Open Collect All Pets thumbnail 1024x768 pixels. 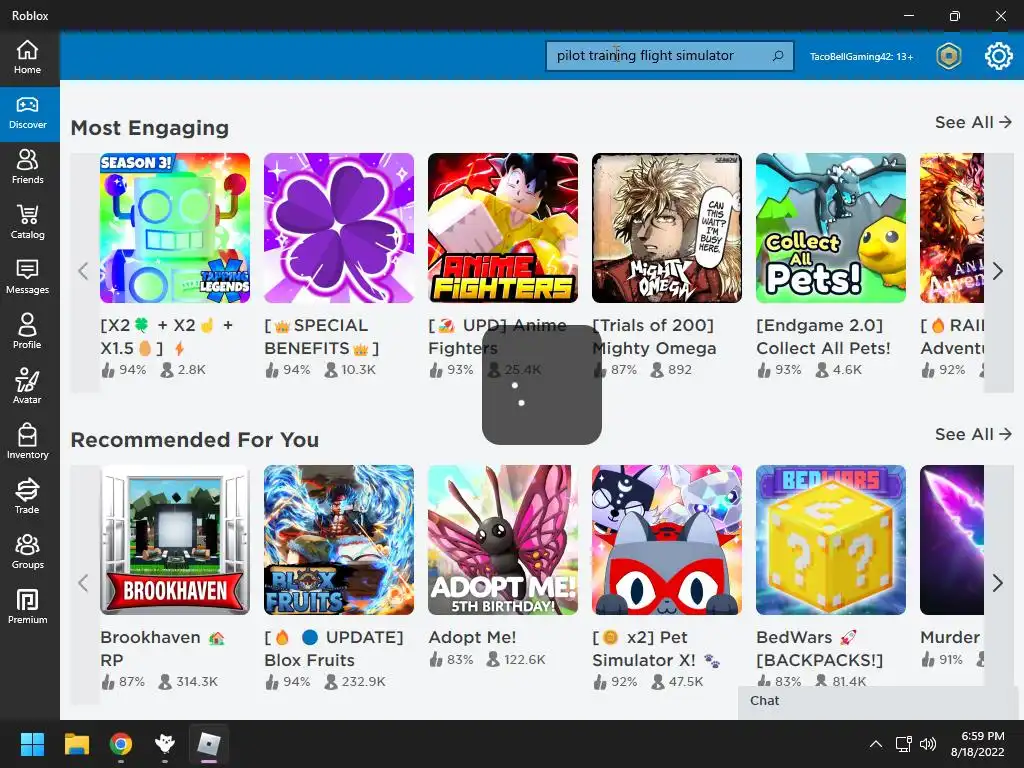(831, 228)
